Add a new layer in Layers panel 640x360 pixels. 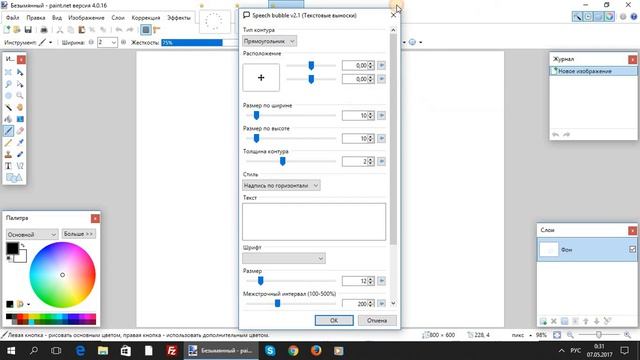tap(543, 322)
